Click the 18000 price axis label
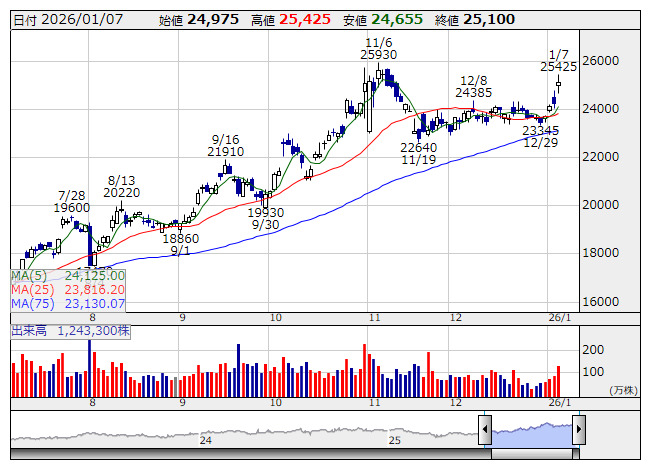Screen dimensions: 653x470 [x=601, y=253]
